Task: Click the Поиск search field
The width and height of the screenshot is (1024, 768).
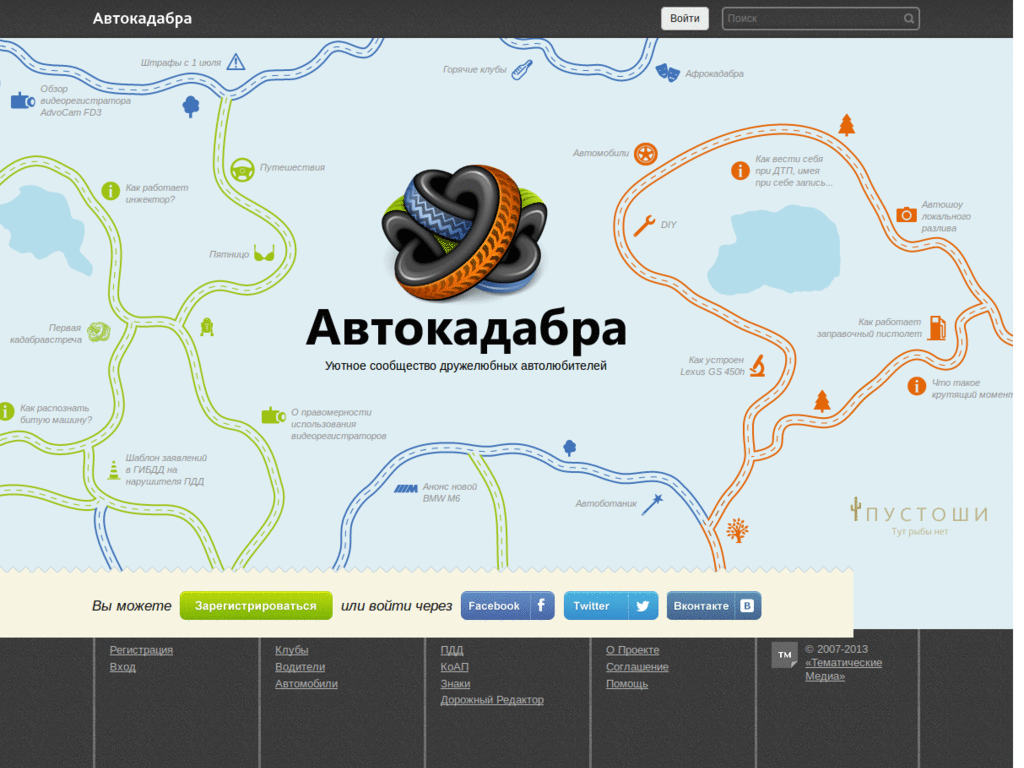Action: pos(820,18)
